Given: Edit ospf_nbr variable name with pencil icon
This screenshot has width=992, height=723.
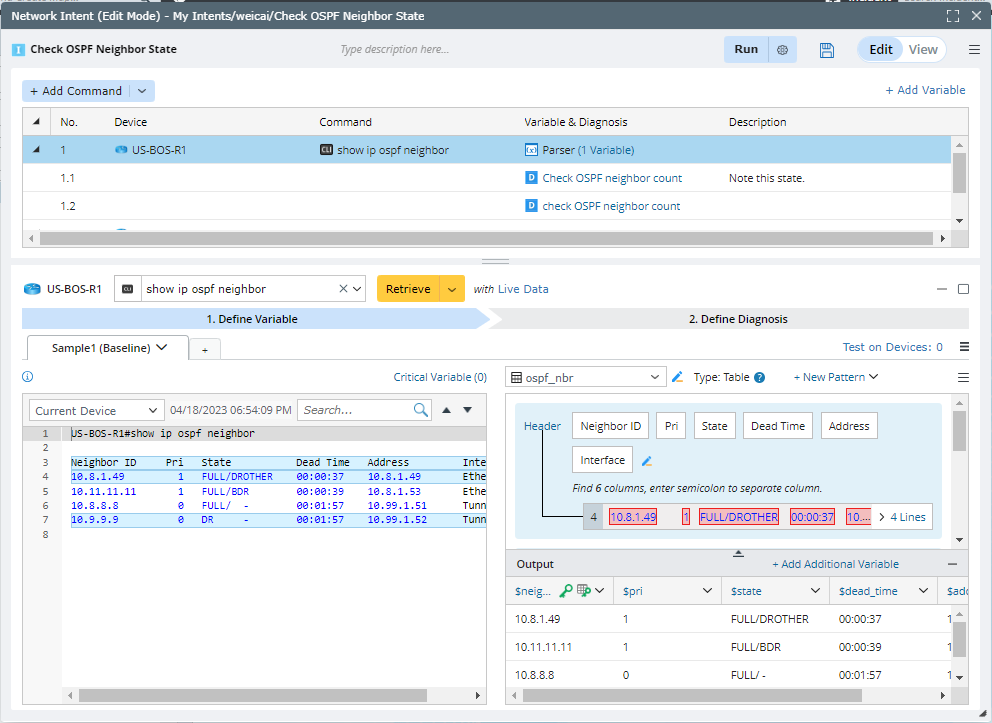Looking at the screenshot, I should pyautogui.click(x=677, y=377).
